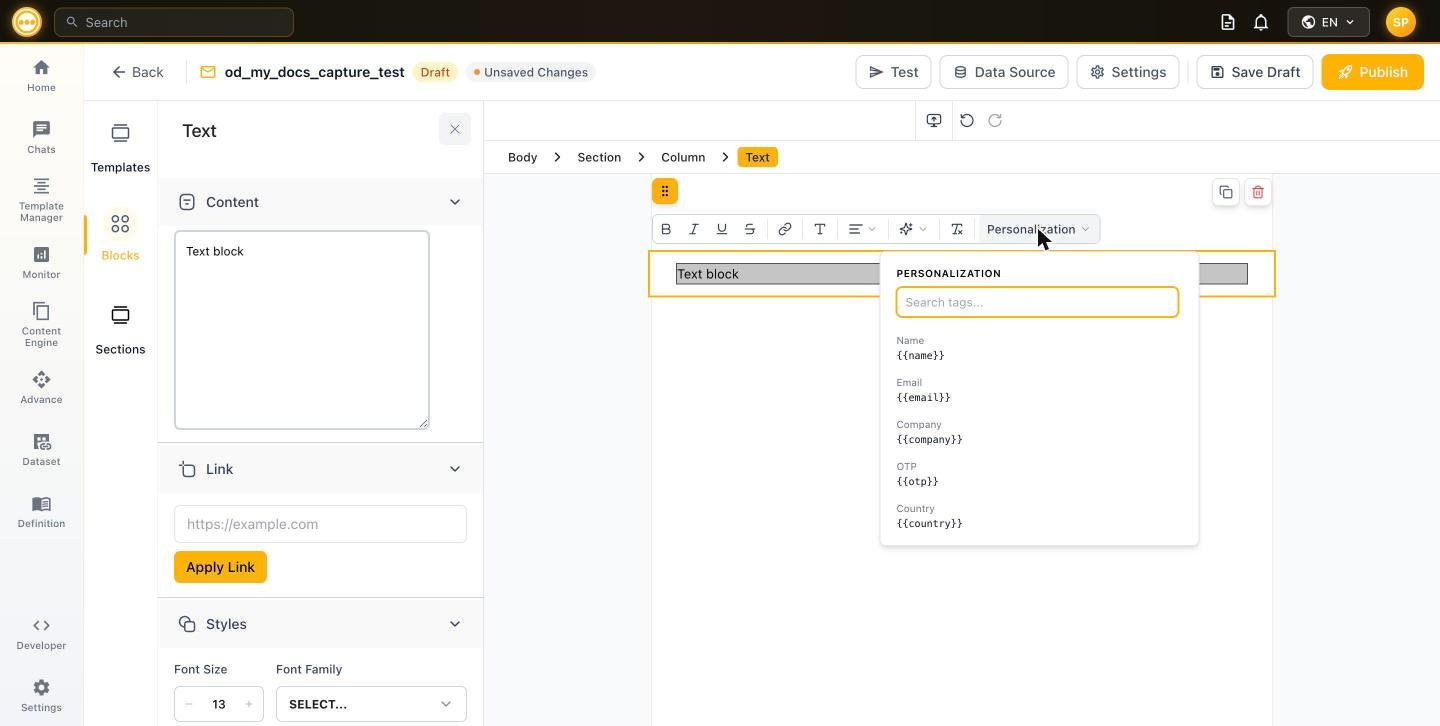Click the block drag handle

pos(665,191)
